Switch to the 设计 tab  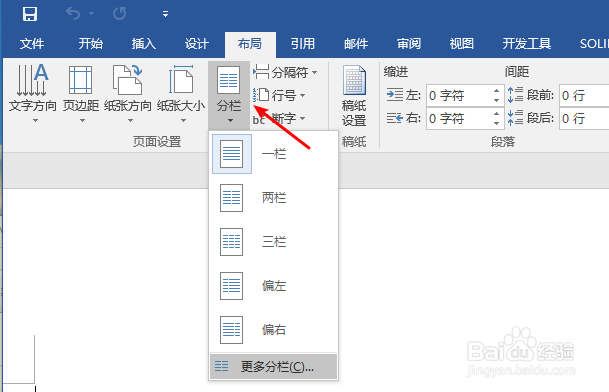point(197,44)
